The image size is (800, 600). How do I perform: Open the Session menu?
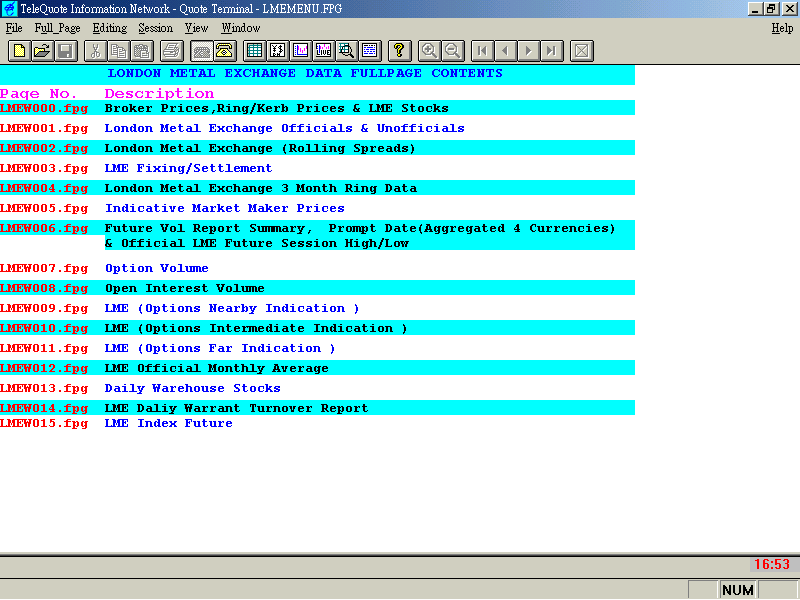(156, 28)
